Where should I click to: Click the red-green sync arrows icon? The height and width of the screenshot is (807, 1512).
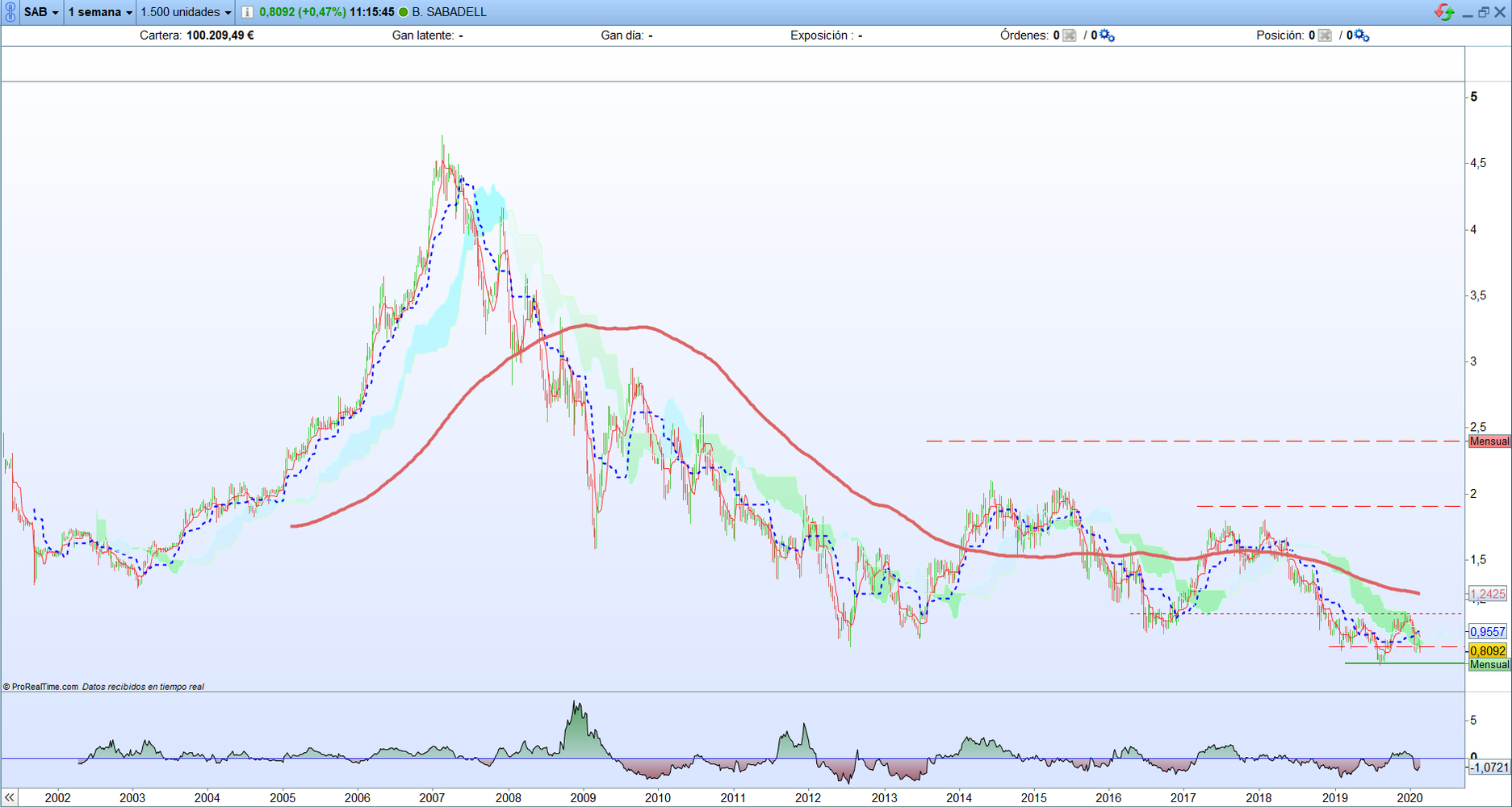[x=1443, y=12]
